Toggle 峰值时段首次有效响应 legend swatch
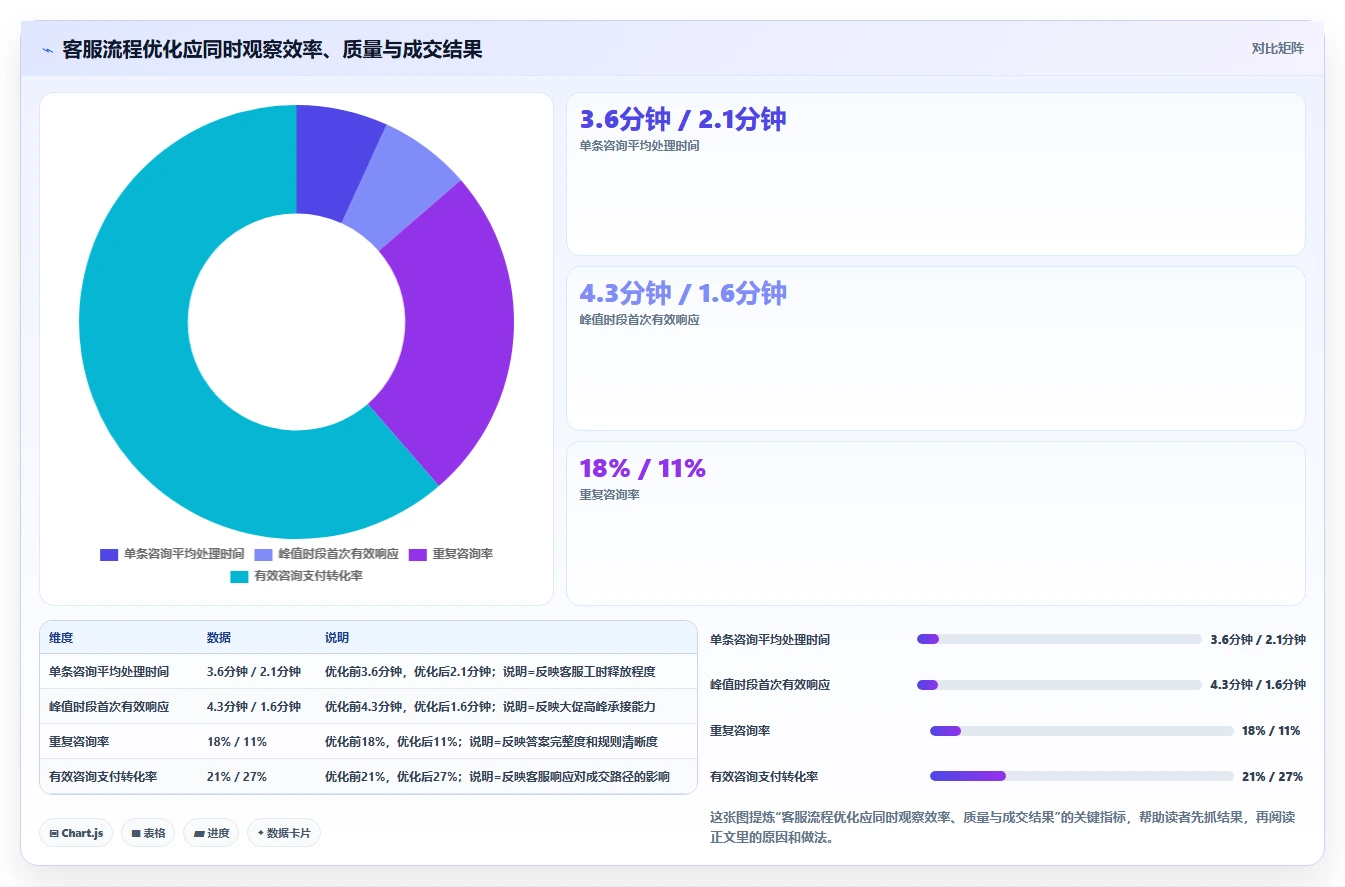The height and width of the screenshot is (887, 1345). coord(264,554)
